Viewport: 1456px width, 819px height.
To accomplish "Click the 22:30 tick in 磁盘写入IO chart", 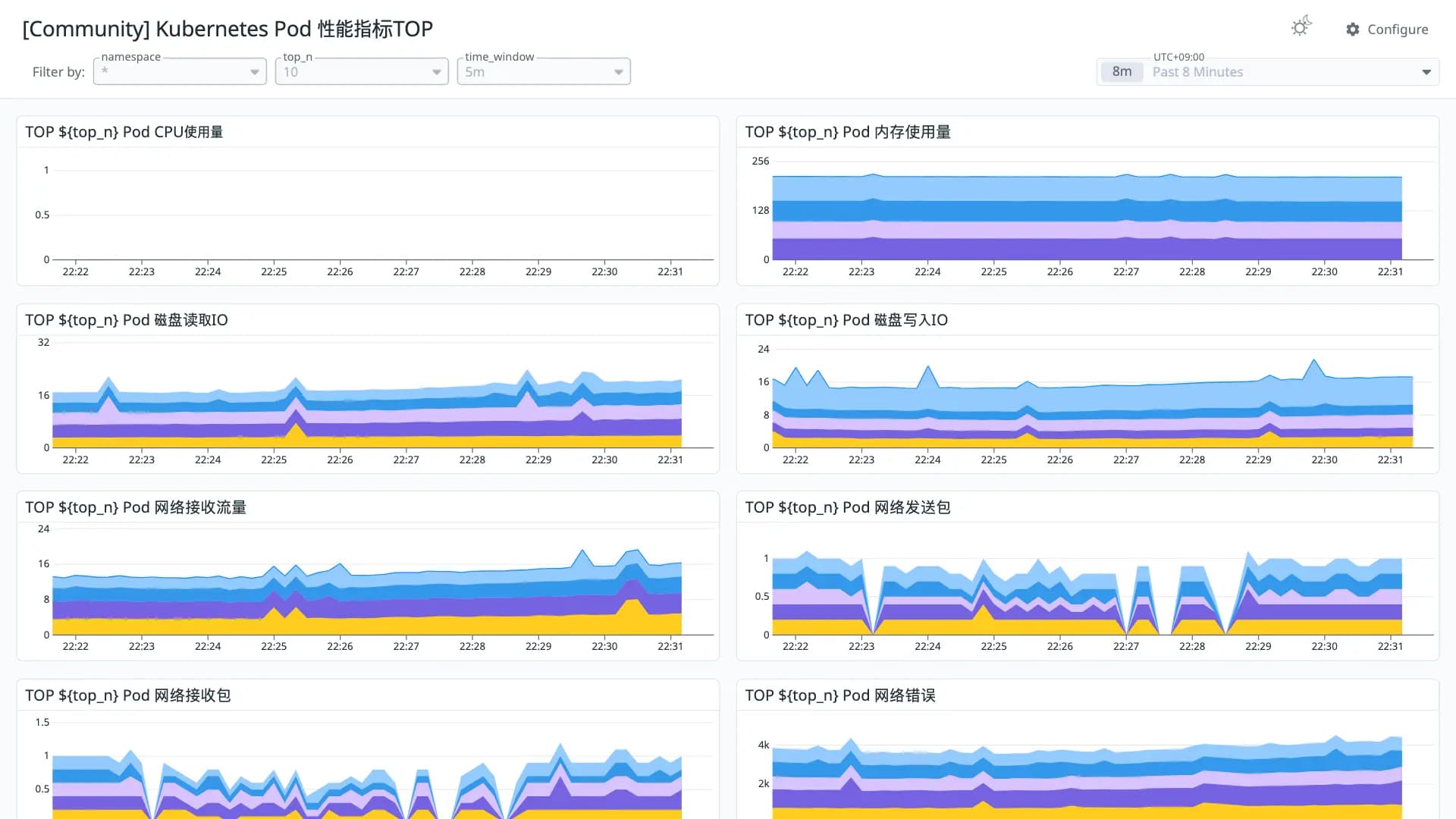I will tap(1324, 460).
